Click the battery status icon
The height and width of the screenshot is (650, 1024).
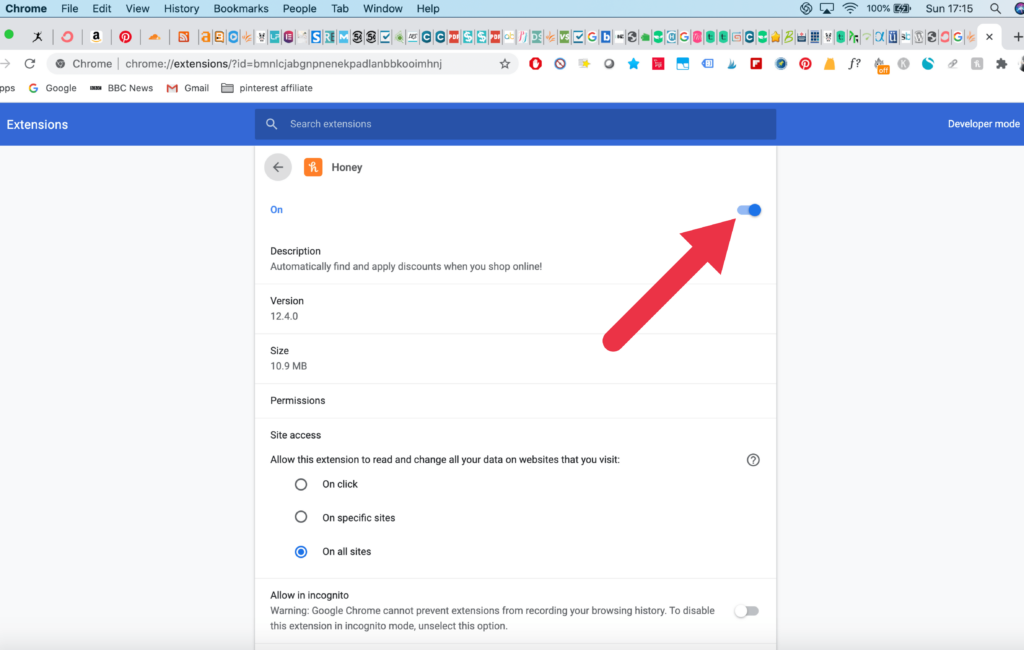tap(902, 8)
